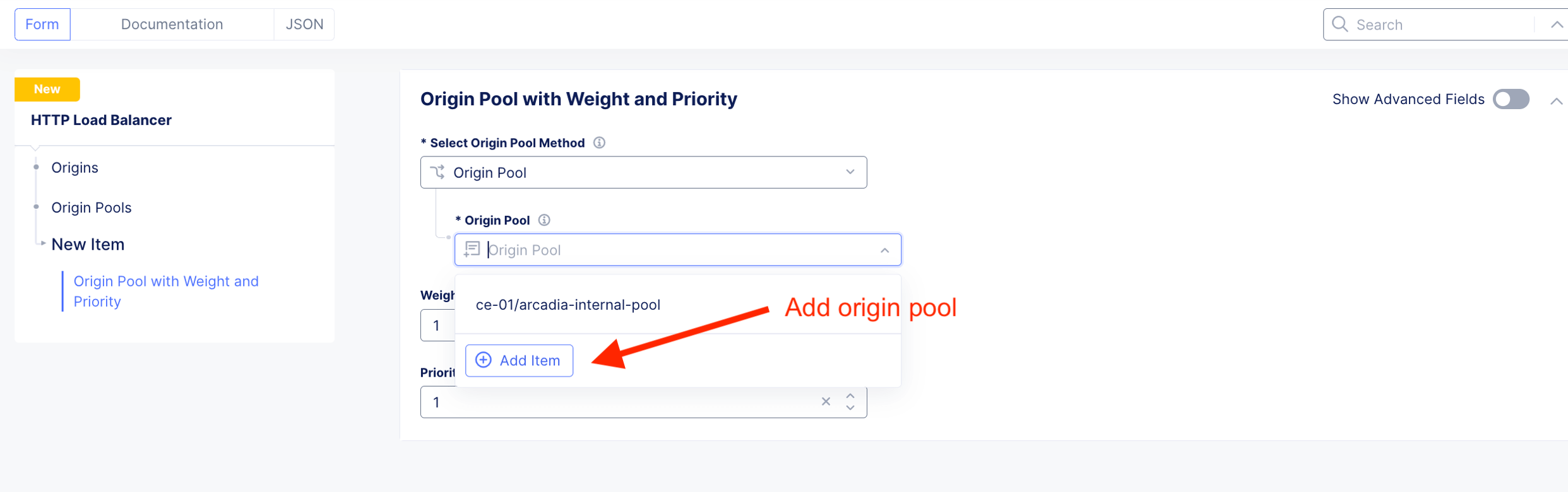Click the Add Item button
Viewport: 1568px width, 492px height.
point(519,360)
